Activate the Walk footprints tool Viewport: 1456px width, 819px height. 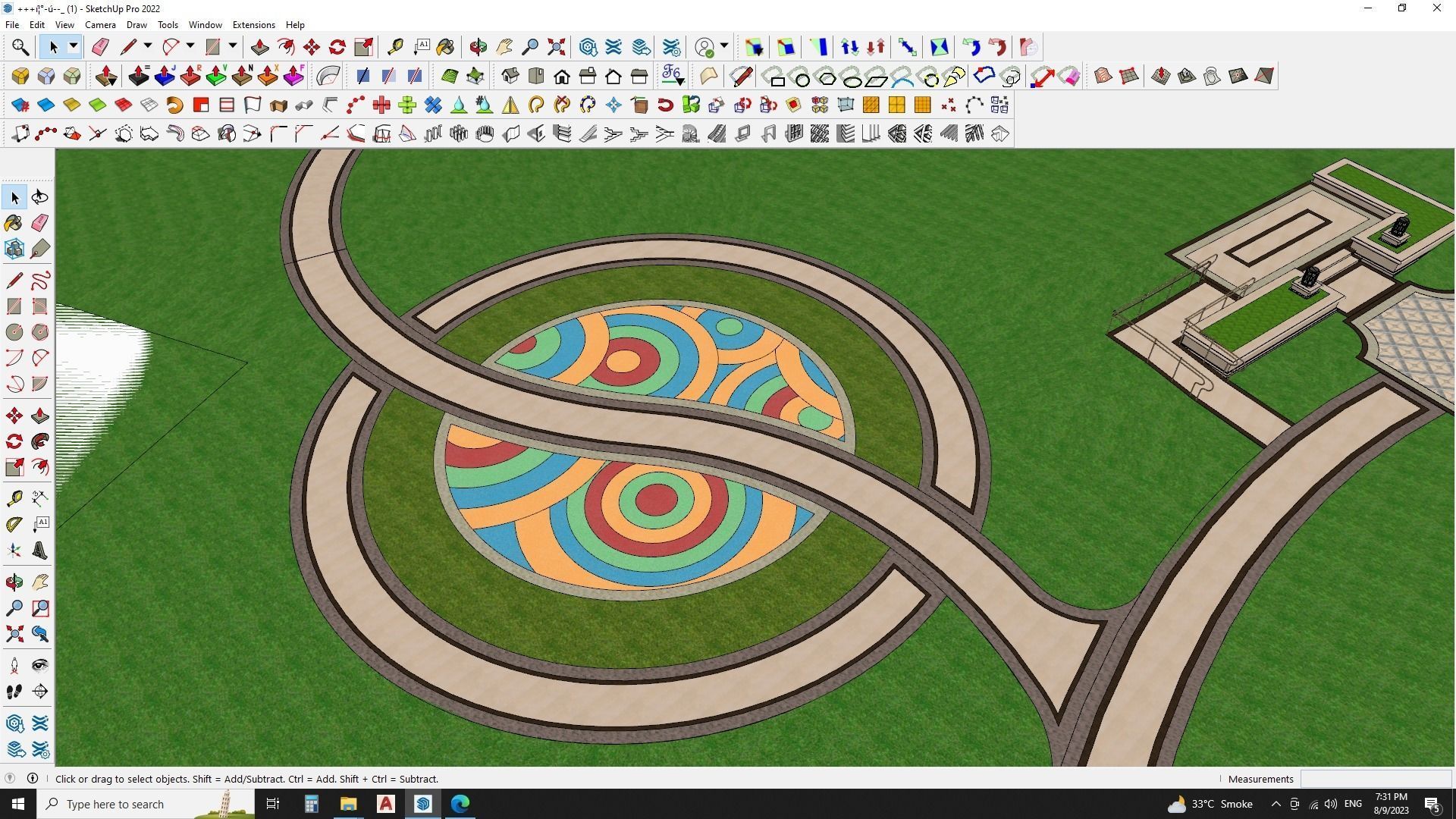[x=14, y=692]
